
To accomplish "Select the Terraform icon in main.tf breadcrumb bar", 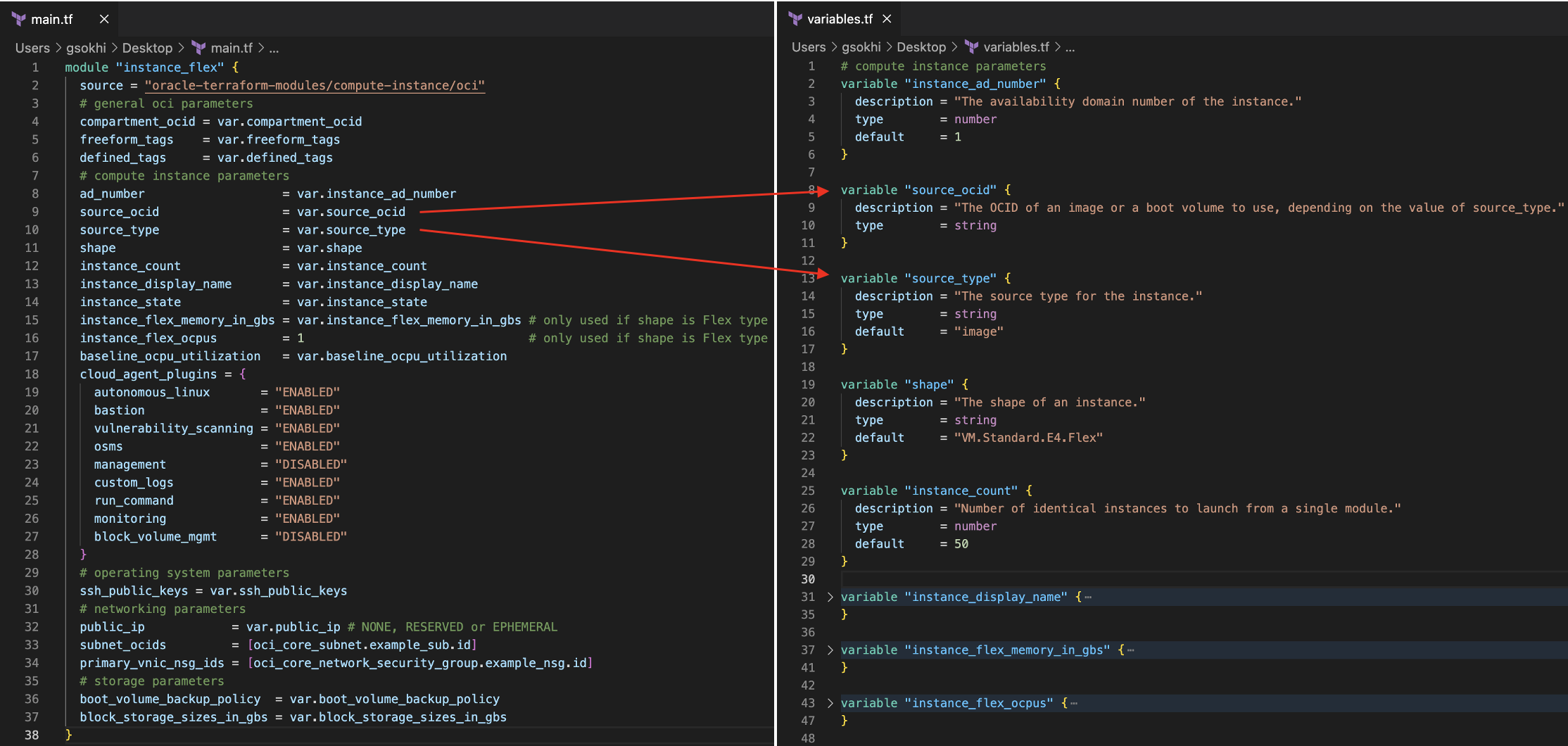I will [199, 48].
